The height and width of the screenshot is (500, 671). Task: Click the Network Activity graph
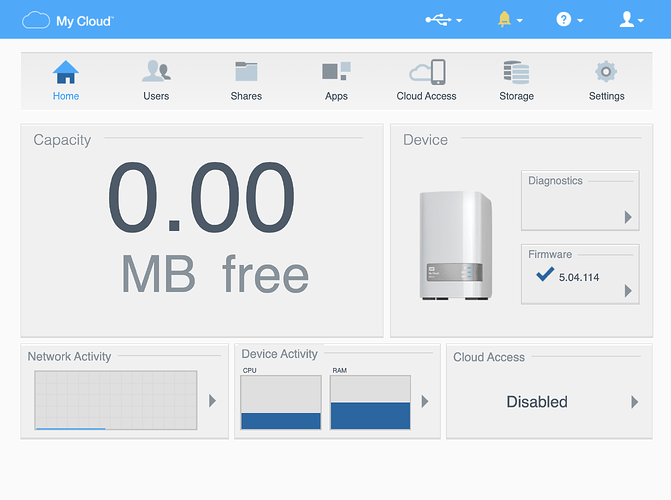[x=116, y=400]
